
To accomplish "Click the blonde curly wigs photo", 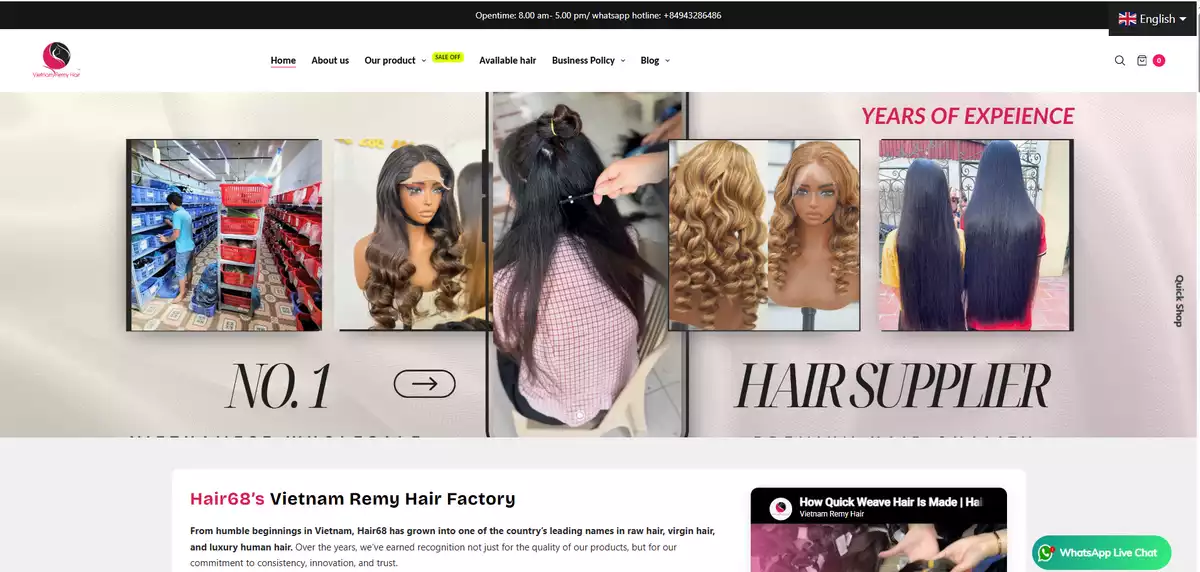I will click(x=764, y=235).
